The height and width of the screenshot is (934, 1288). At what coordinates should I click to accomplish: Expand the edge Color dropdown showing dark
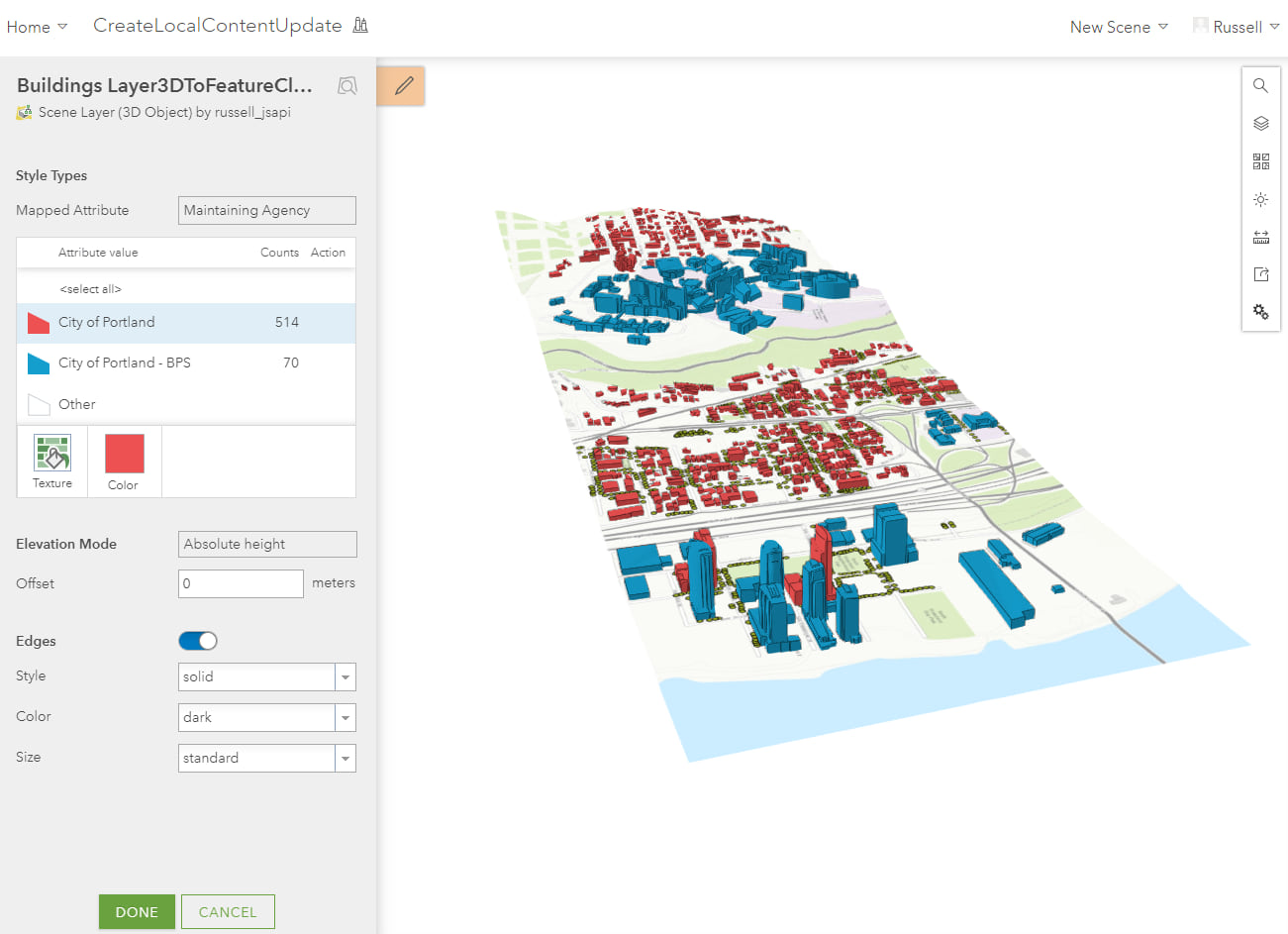point(266,717)
